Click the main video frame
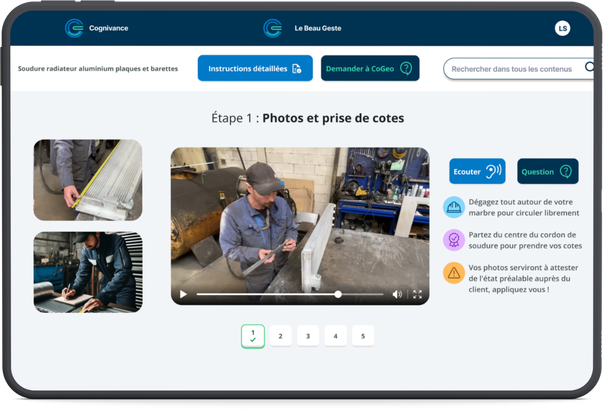 click(300, 226)
